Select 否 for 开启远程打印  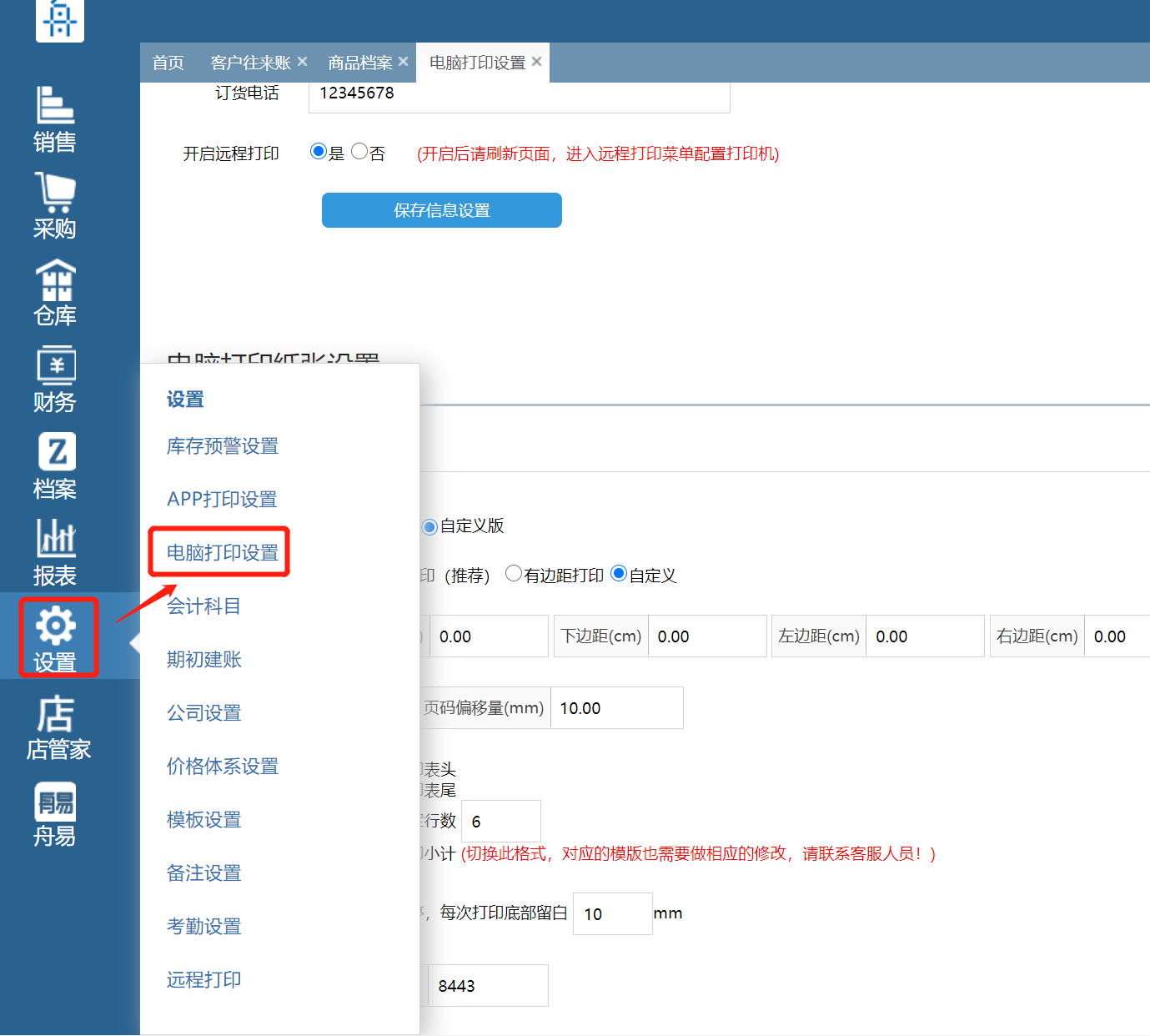[x=359, y=152]
